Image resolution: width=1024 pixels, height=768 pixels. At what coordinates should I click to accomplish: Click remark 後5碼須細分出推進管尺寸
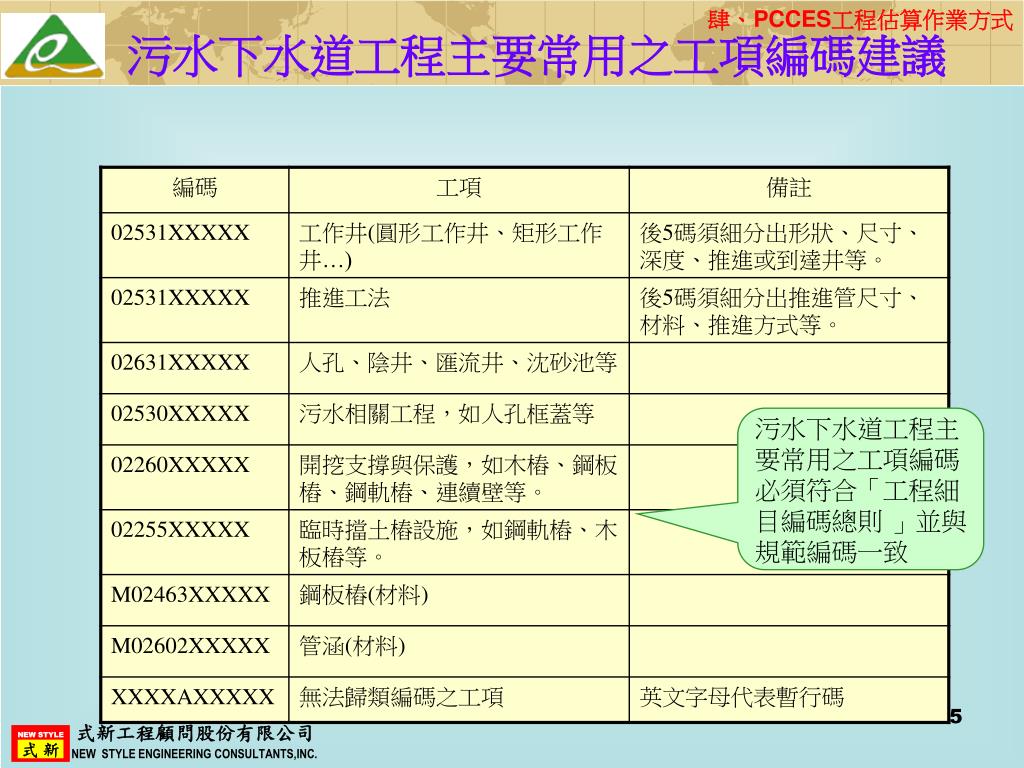coord(780,311)
